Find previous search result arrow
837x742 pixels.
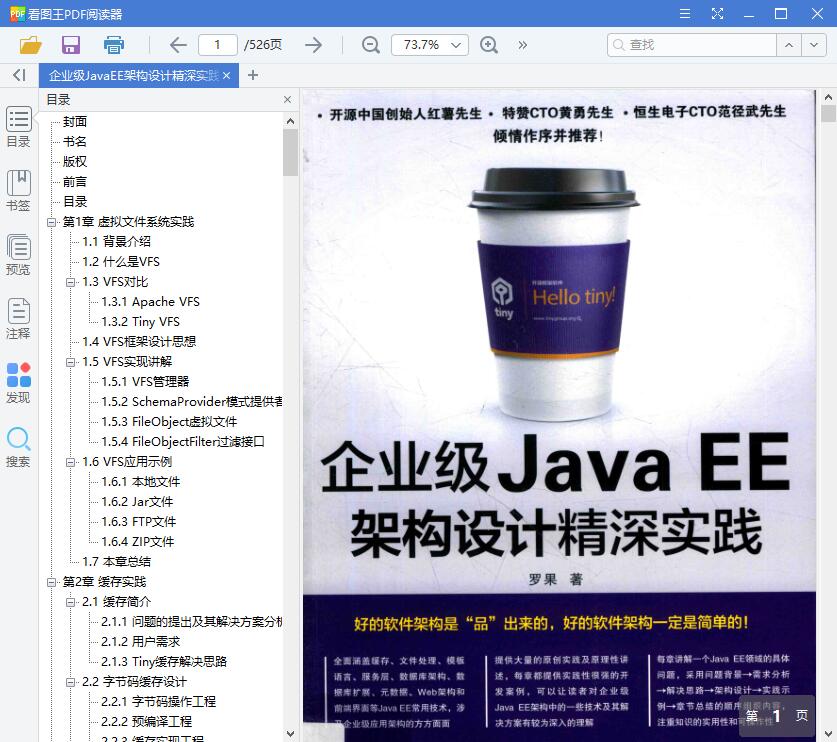(789, 45)
